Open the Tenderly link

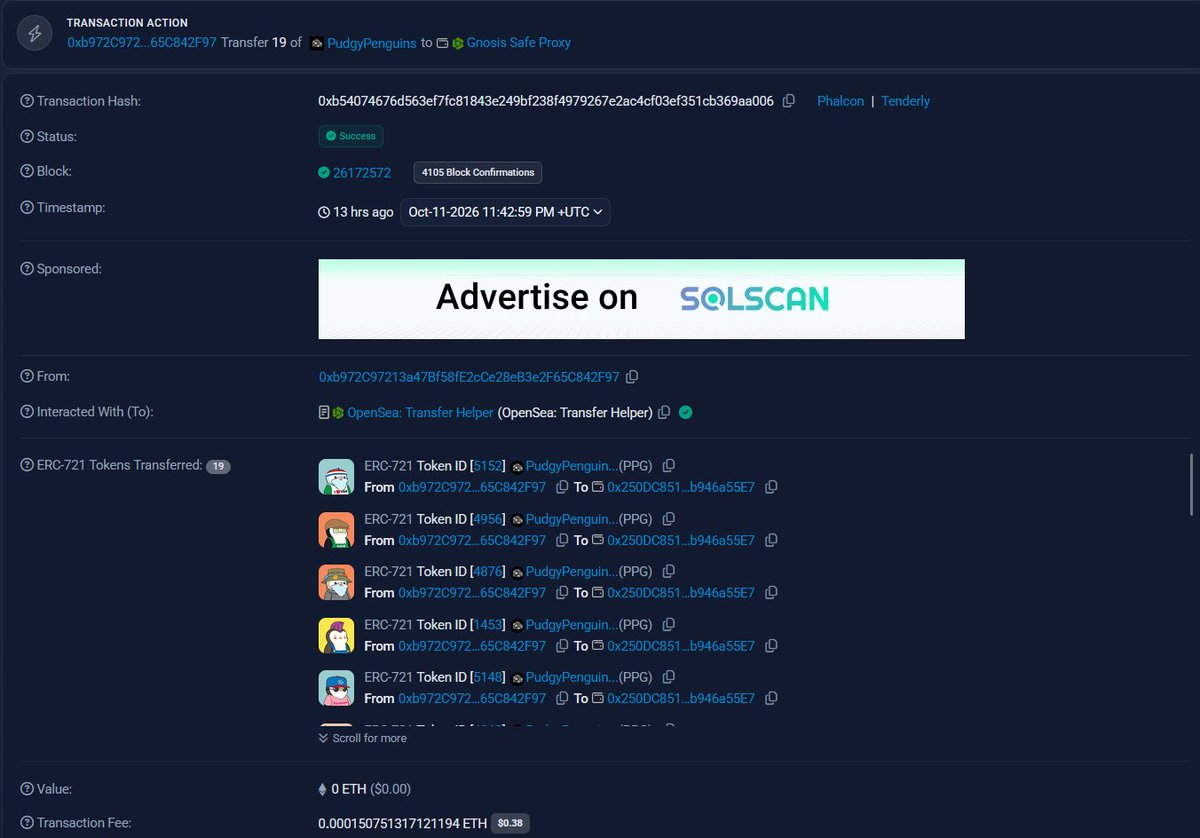tap(905, 101)
